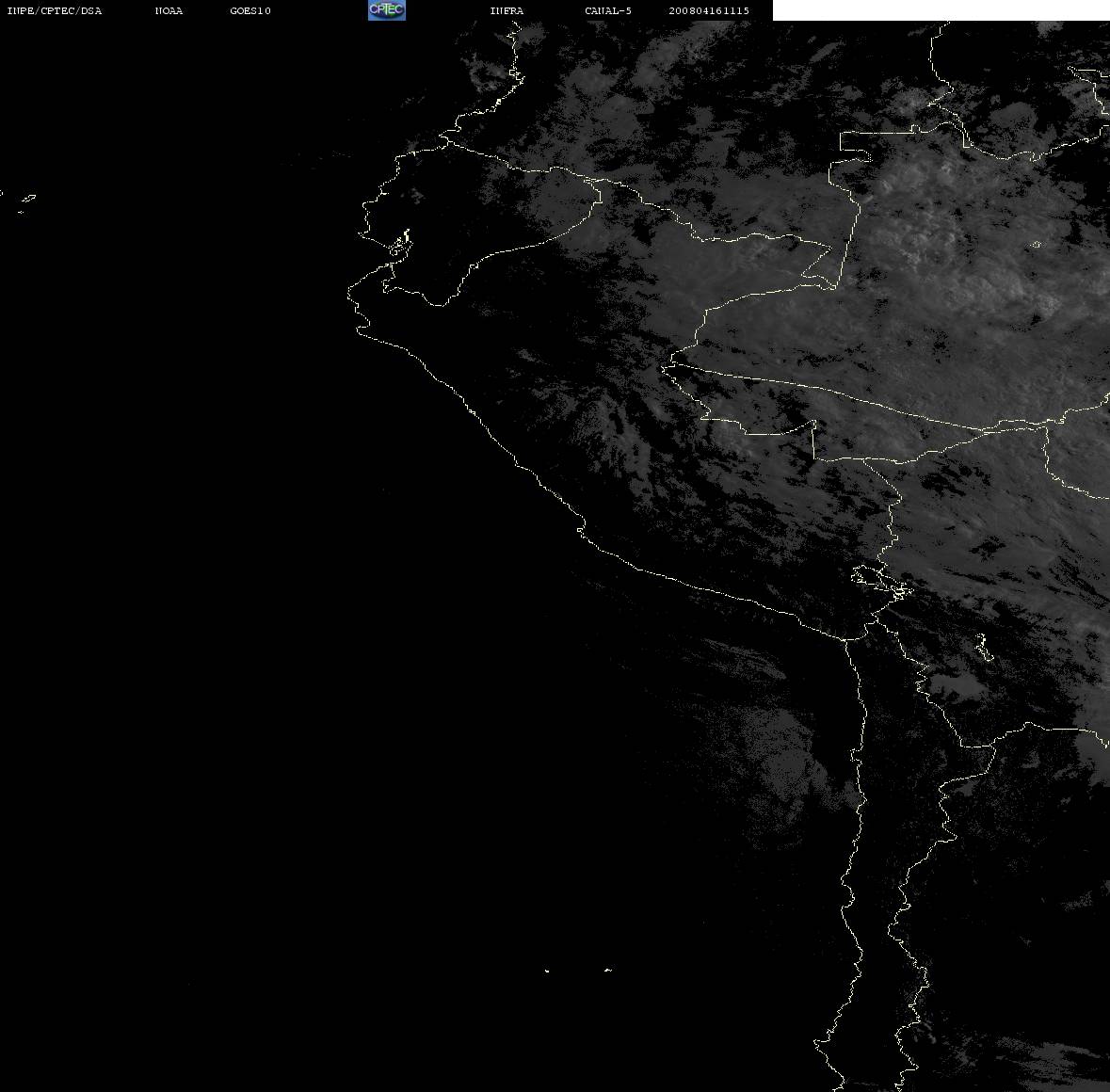This screenshot has width=1110, height=1092.
Task: Select the CANAL-5 channel label
Action: (x=608, y=10)
